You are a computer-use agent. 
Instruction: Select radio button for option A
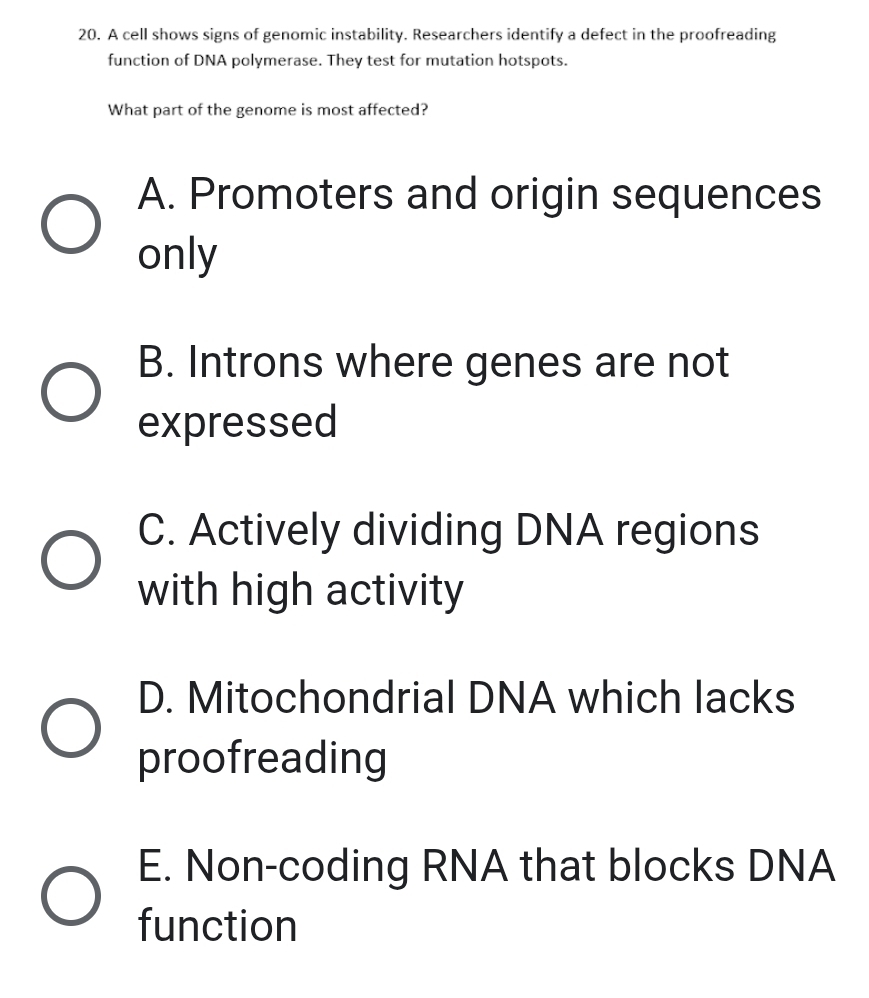71,224
